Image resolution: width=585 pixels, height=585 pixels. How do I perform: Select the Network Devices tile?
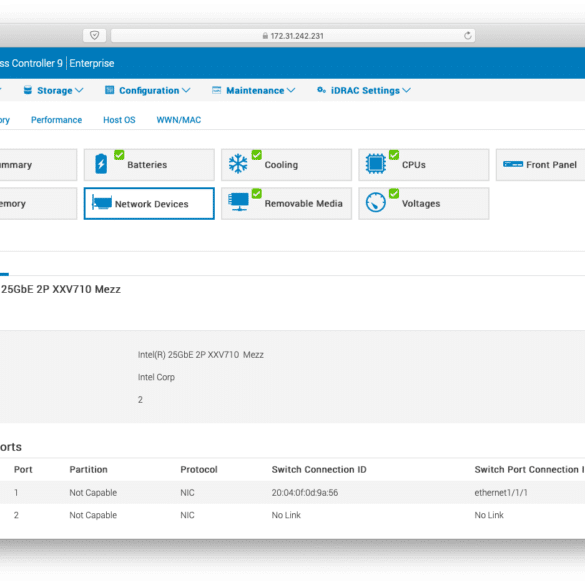[149, 203]
